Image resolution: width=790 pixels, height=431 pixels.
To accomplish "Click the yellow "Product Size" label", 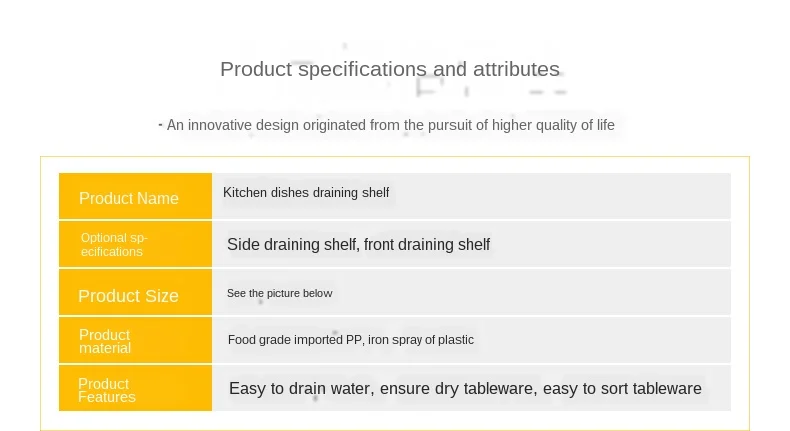I will [x=135, y=295].
